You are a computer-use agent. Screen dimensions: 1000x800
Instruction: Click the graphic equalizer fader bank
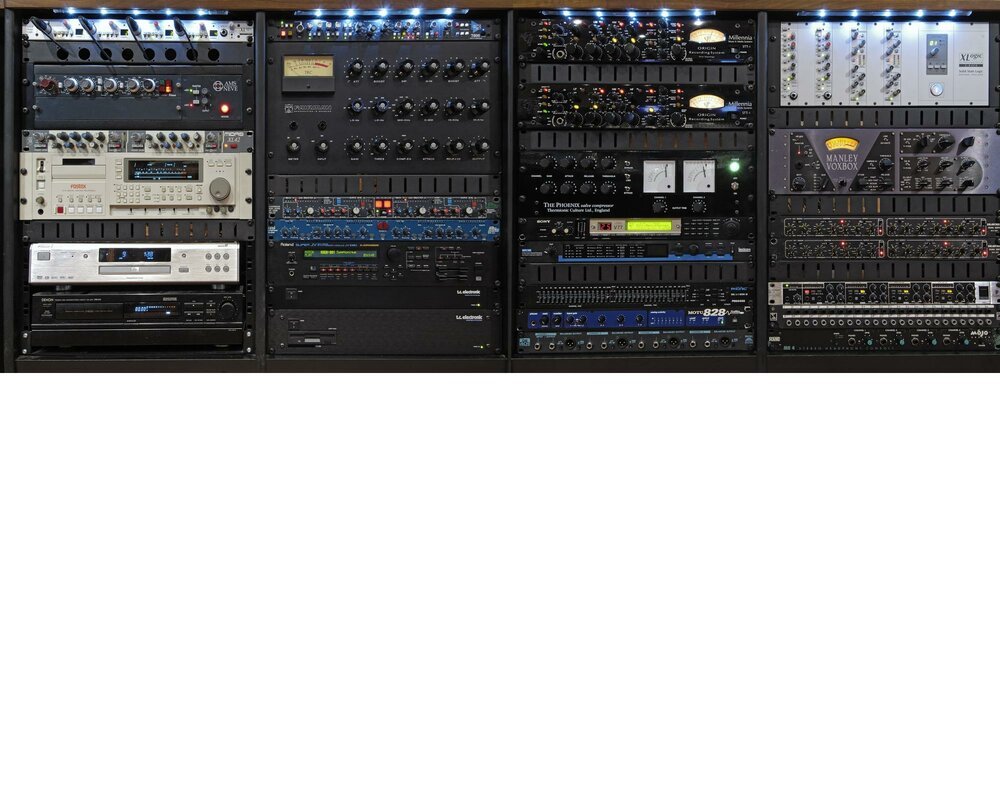[612, 295]
